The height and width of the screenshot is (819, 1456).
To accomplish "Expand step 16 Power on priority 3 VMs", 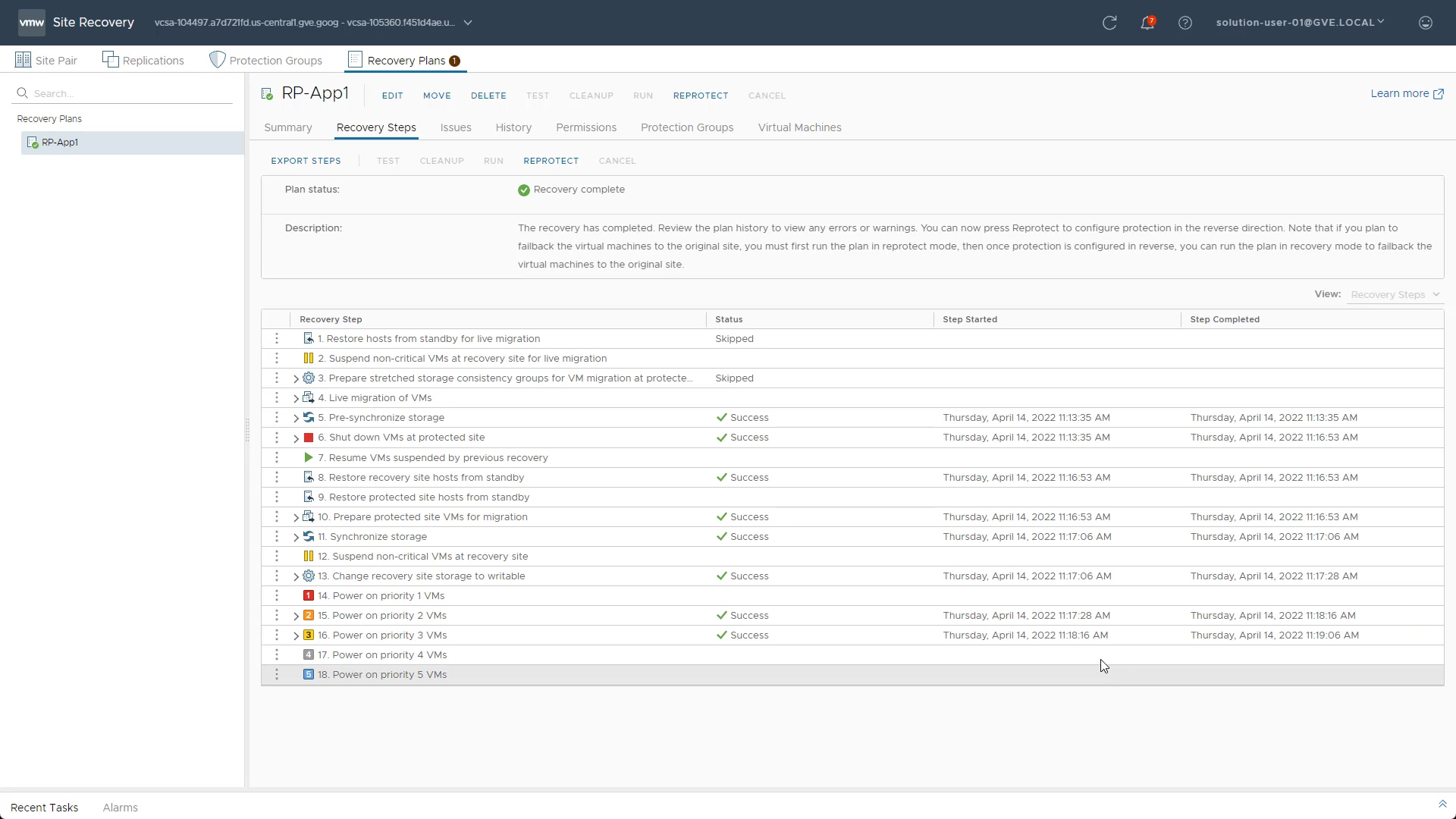I will [296, 635].
